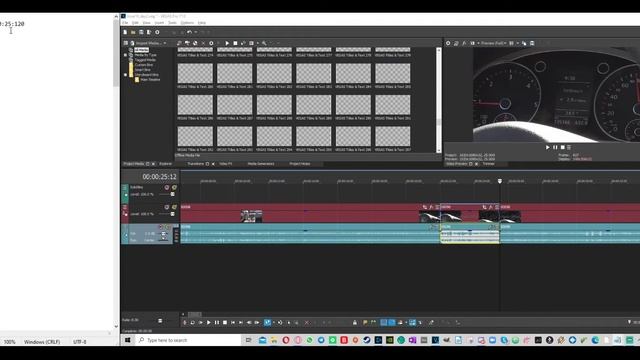The width and height of the screenshot is (640, 360).
Task: Adjust the audio track volume slider
Action: click(x=164, y=234)
